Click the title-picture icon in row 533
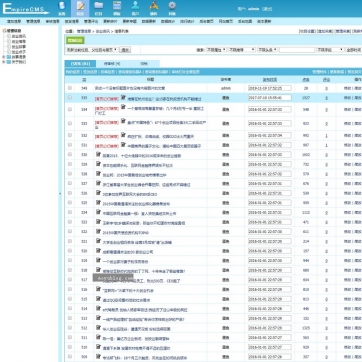Viewport: 362px width, 362px height. (x=123, y=121)
